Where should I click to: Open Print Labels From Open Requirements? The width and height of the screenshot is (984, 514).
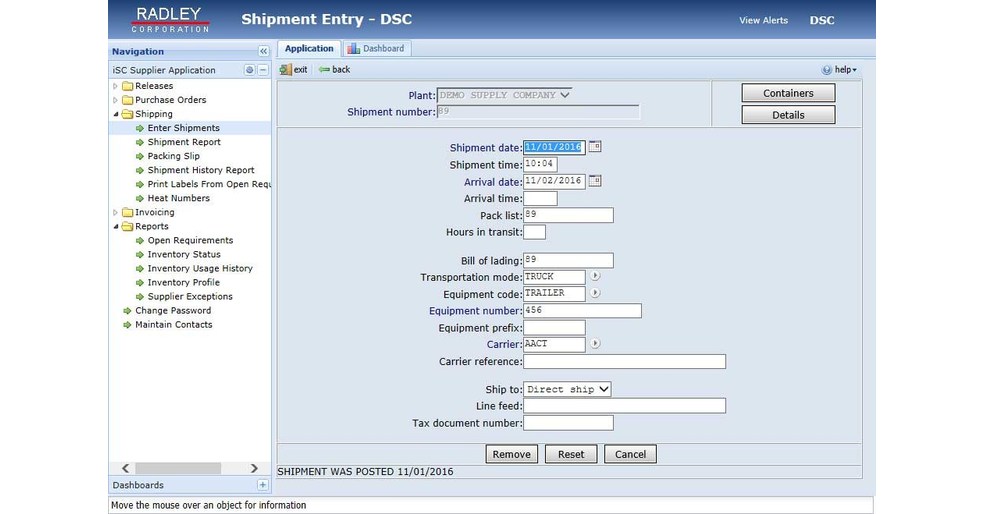point(209,185)
